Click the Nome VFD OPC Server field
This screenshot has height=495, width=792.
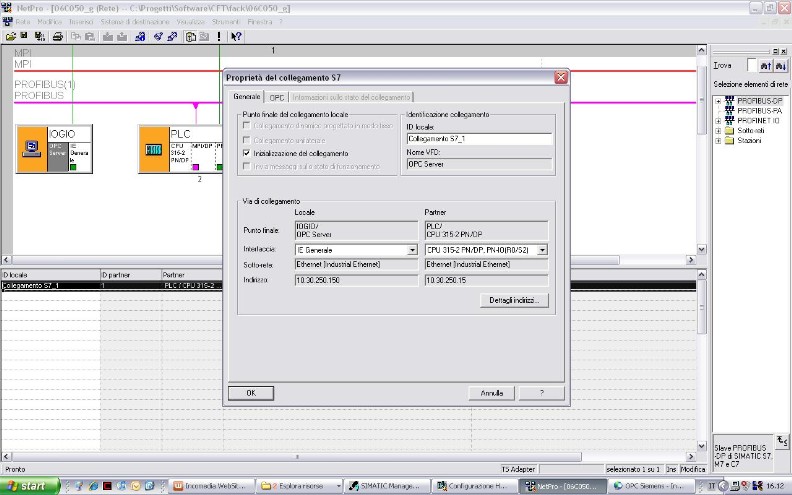pyautogui.click(x=479, y=164)
